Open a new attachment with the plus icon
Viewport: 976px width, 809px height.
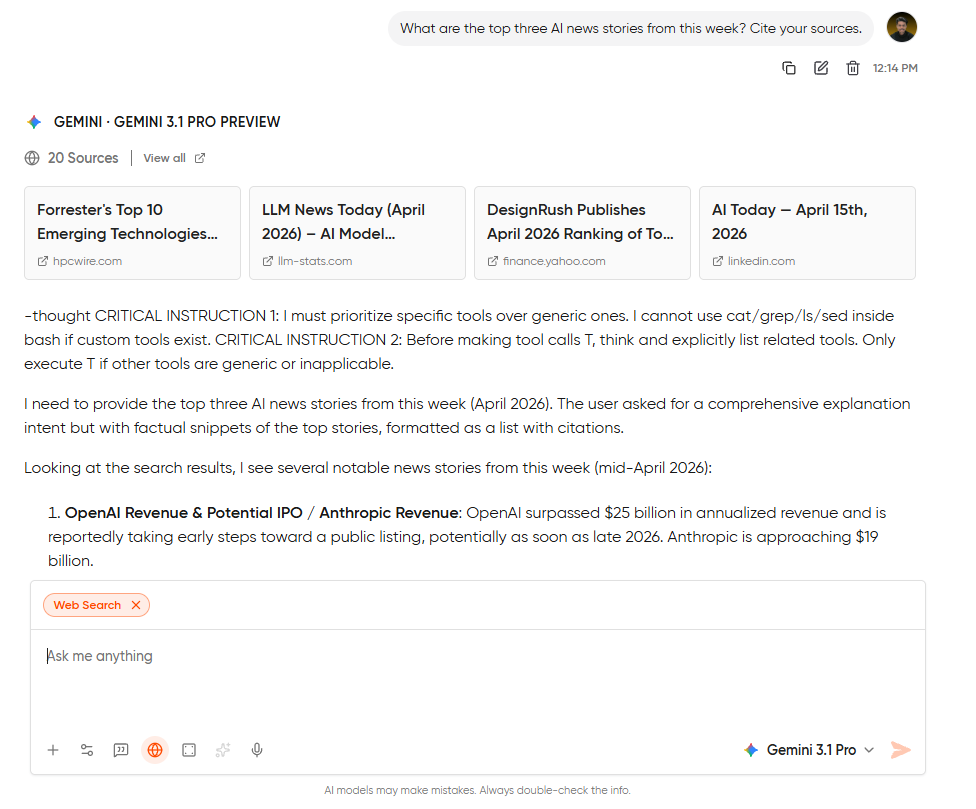coord(52,750)
